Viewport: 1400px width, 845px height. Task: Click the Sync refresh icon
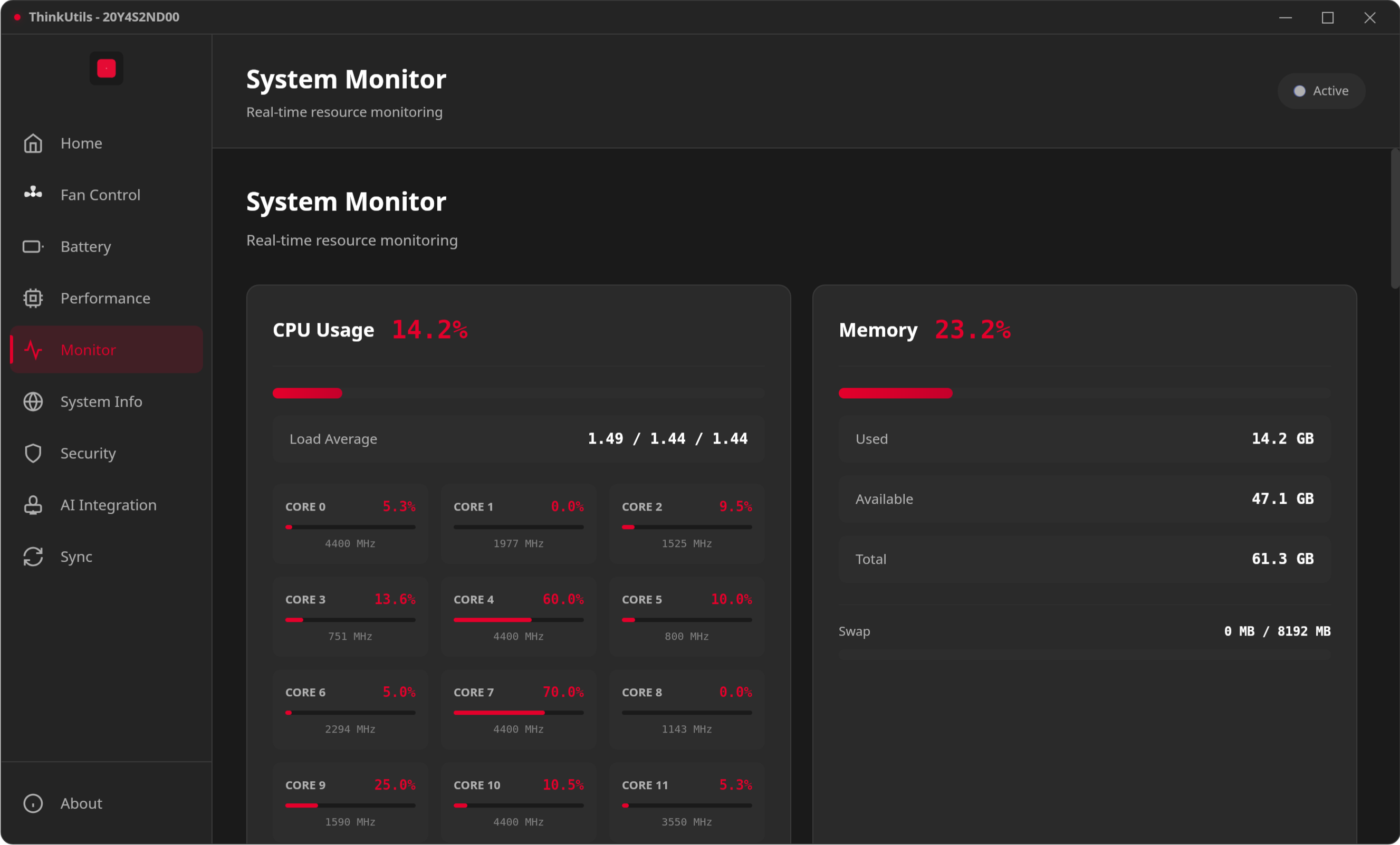coord(33,556)
